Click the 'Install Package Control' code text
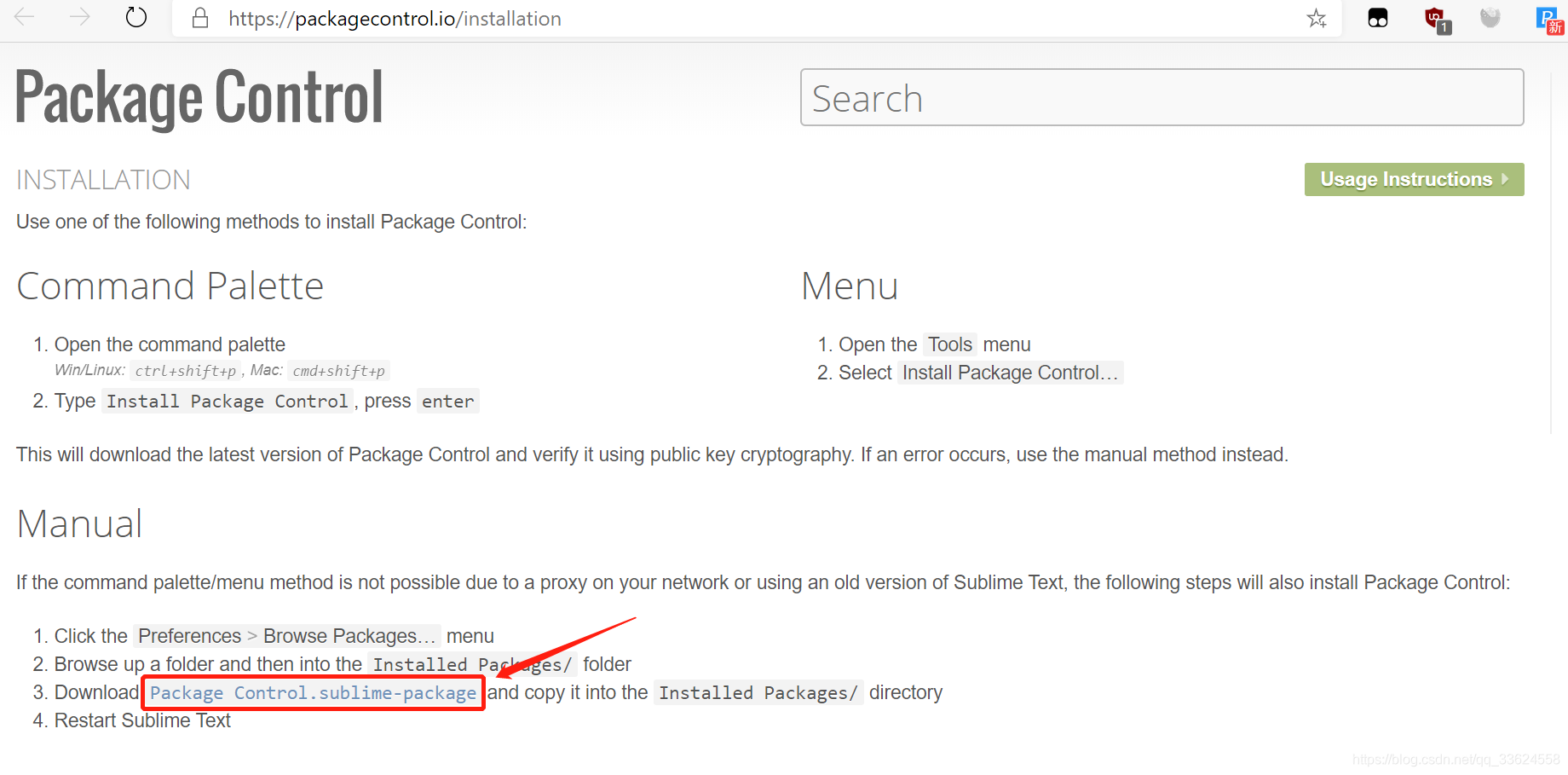This screenshot has width=1568, height=775. point(227,401)
